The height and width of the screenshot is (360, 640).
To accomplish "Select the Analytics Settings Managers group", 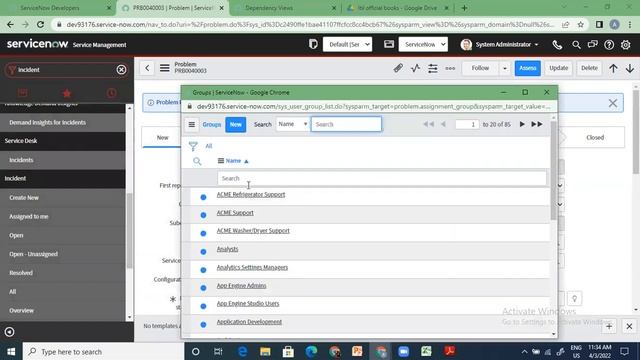I will pos(252,267).
